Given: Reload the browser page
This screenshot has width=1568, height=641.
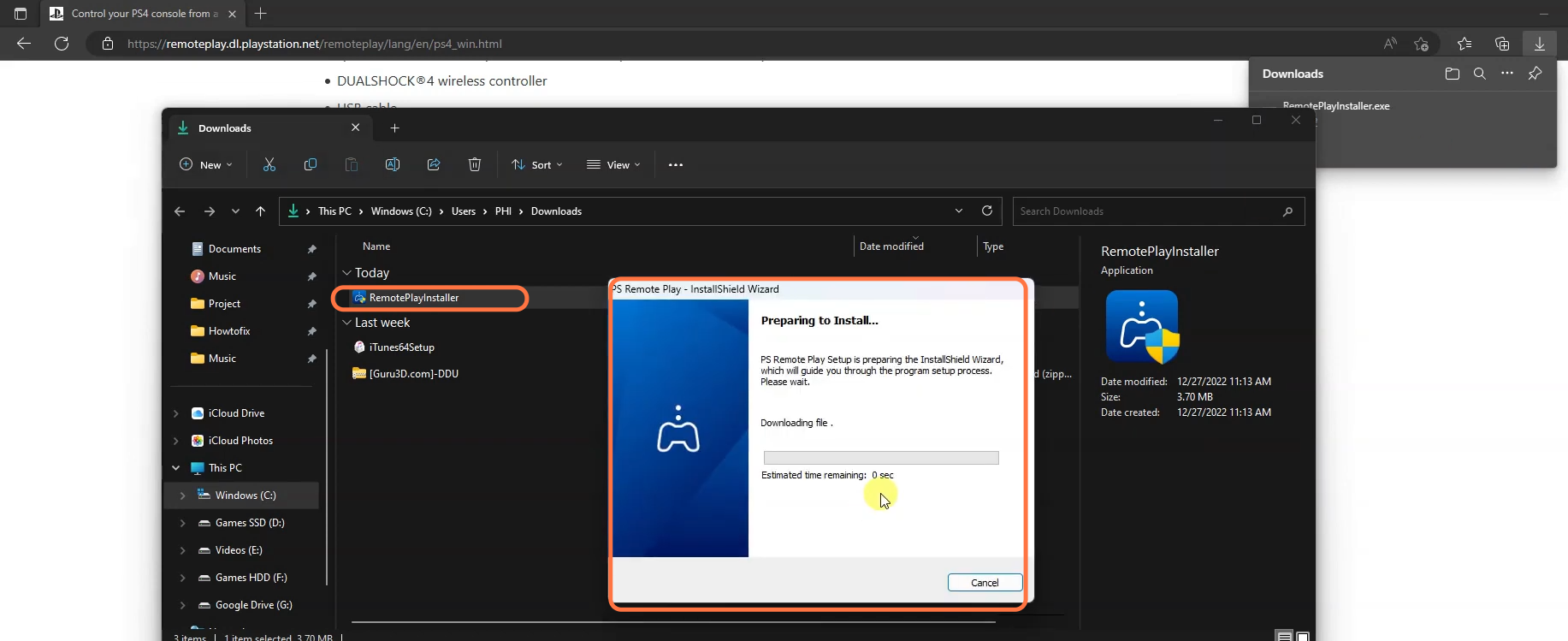Looking at the screenshot, I should (62, 43).
